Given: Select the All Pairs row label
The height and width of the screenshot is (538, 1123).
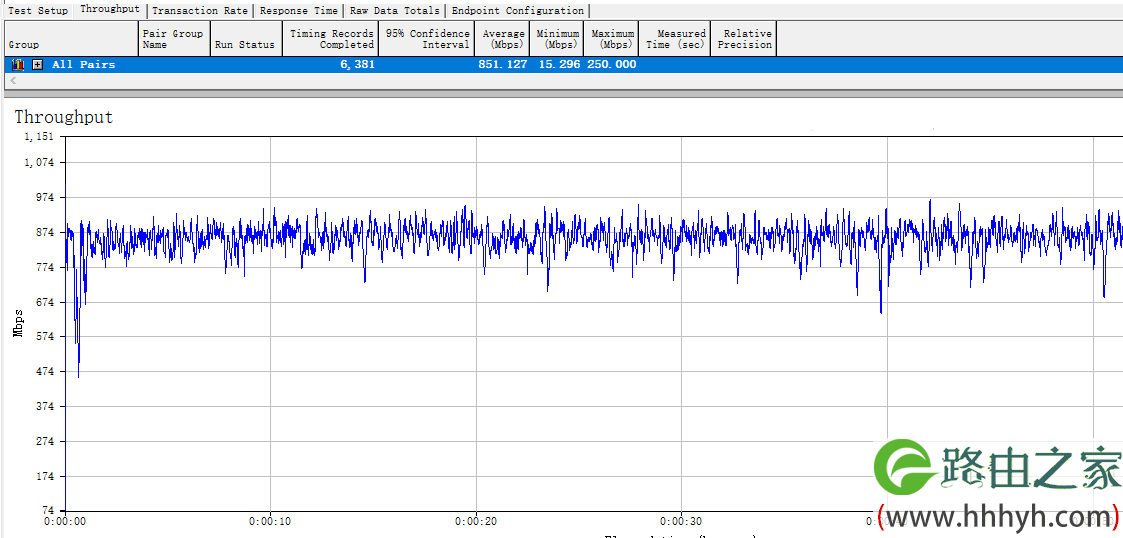Looking at the screenshot, I should pos(84,64).
